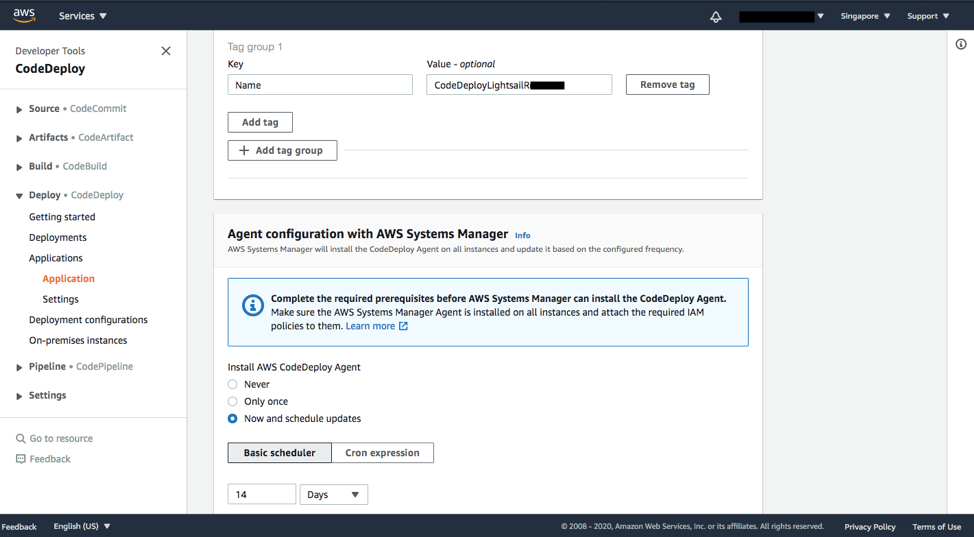Open On-premises instances in sidebar
This screenshot has height=537, width=974.
pos(78,340)
